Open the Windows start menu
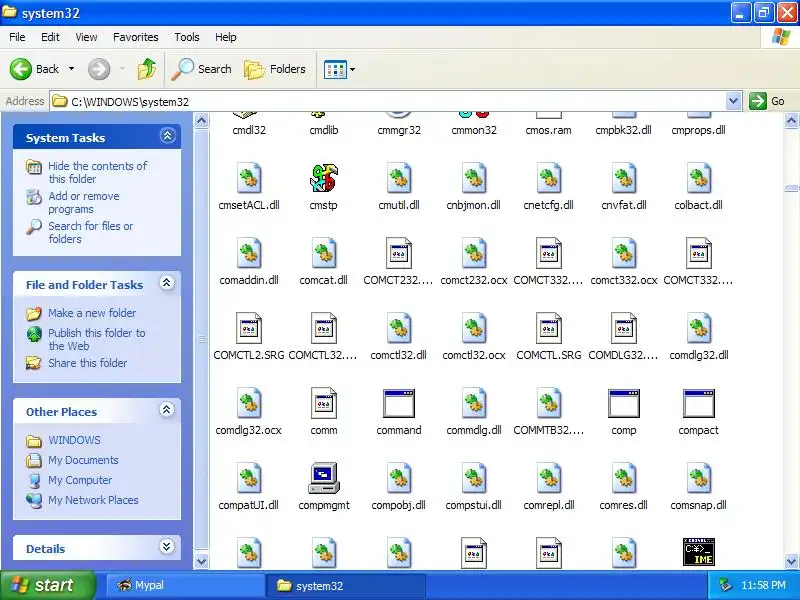The height and width of the screenshot is (600, 800). point(47,585)
